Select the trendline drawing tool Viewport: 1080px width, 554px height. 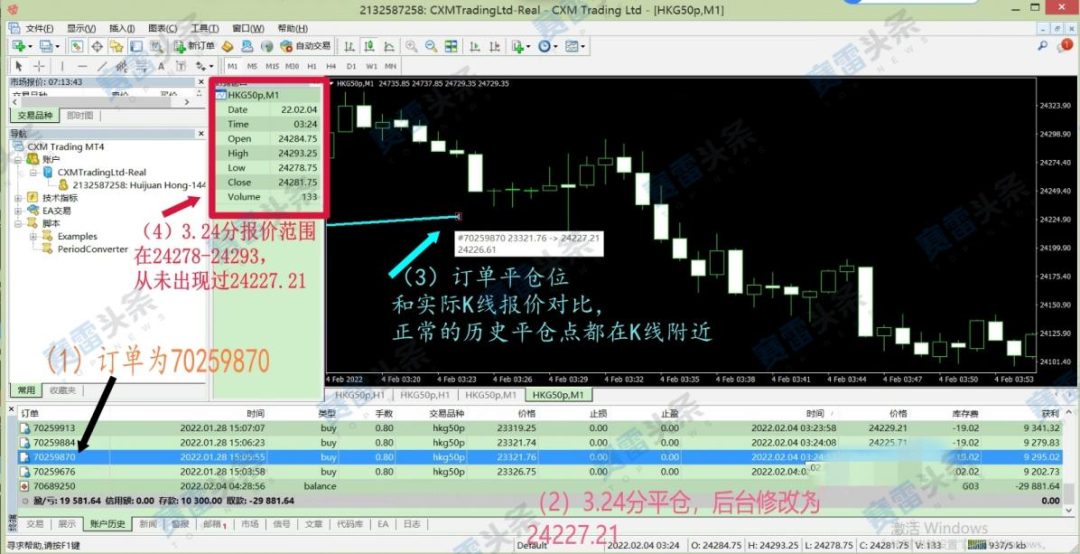click(102, 66)
